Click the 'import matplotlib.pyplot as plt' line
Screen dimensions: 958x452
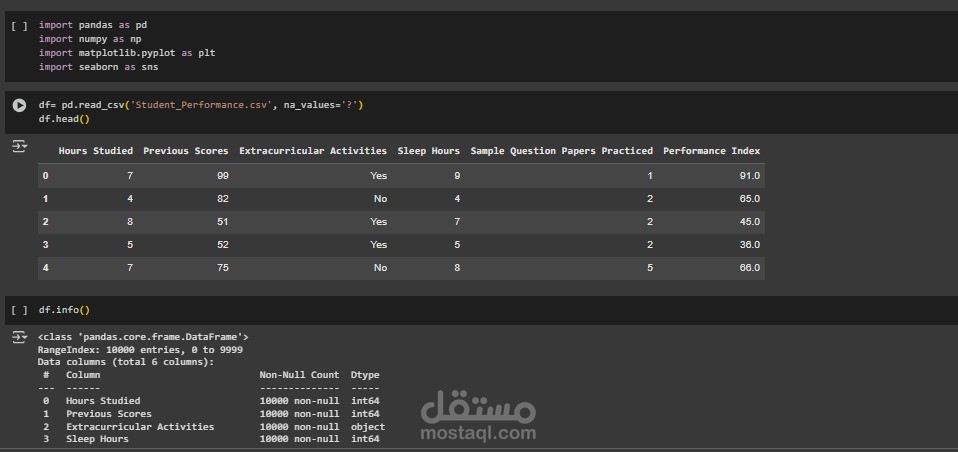coord(127,53)
